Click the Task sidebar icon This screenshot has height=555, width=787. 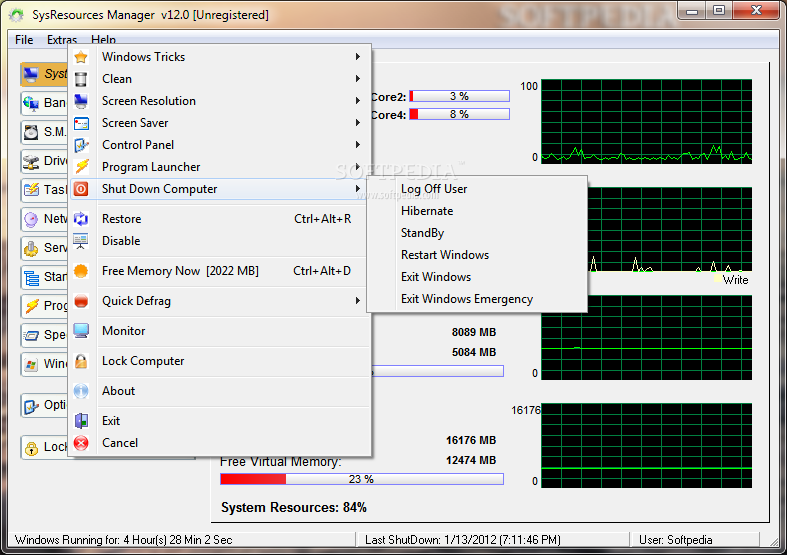(31, 190)
